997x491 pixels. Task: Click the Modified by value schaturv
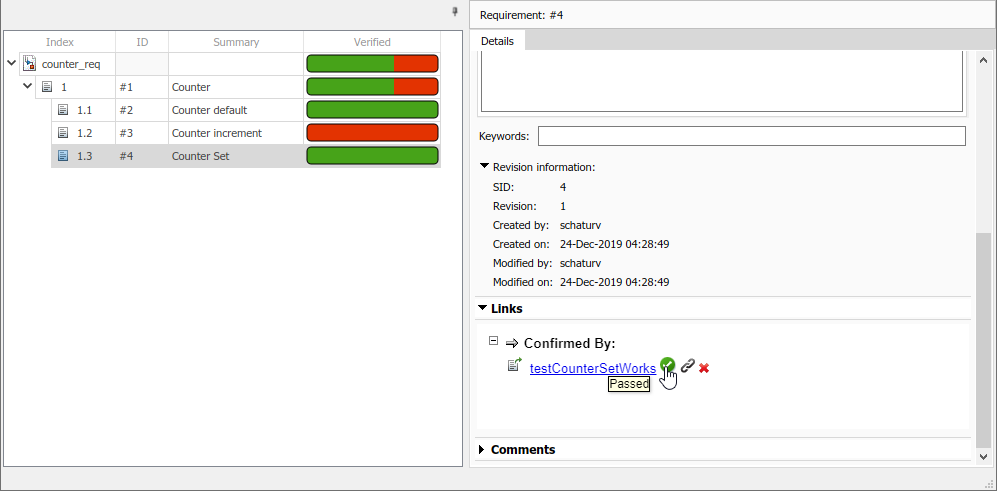pyautogui.click(x=581, y=263)
